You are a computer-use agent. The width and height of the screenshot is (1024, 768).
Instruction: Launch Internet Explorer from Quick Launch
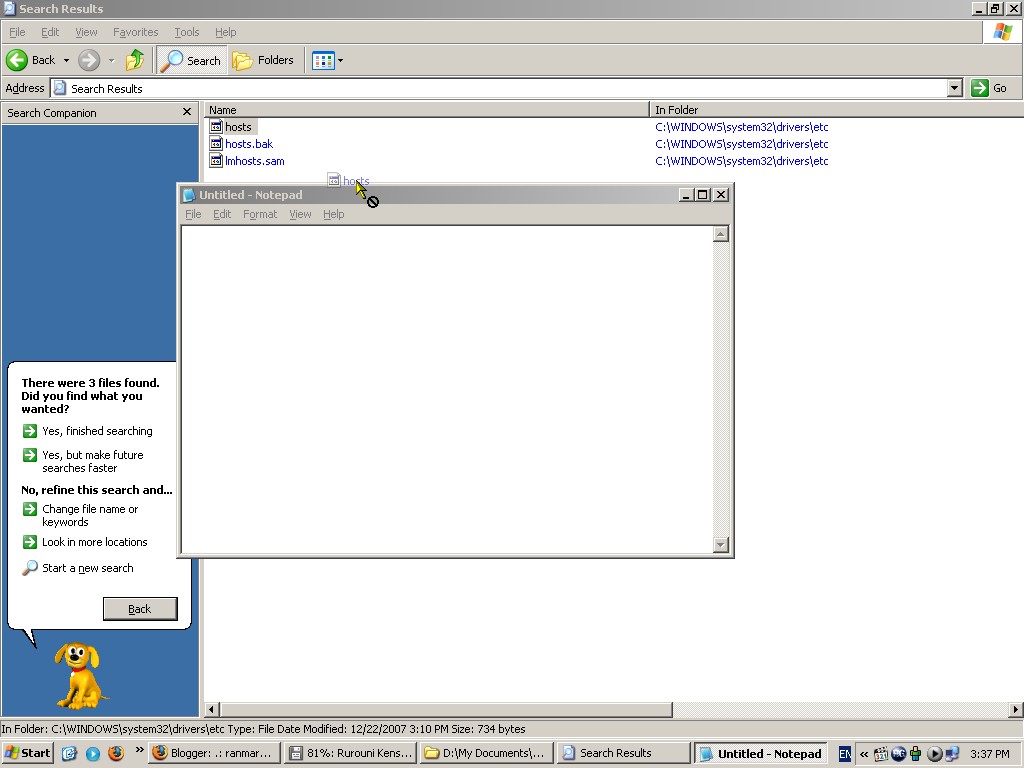[x=69, y=753]
